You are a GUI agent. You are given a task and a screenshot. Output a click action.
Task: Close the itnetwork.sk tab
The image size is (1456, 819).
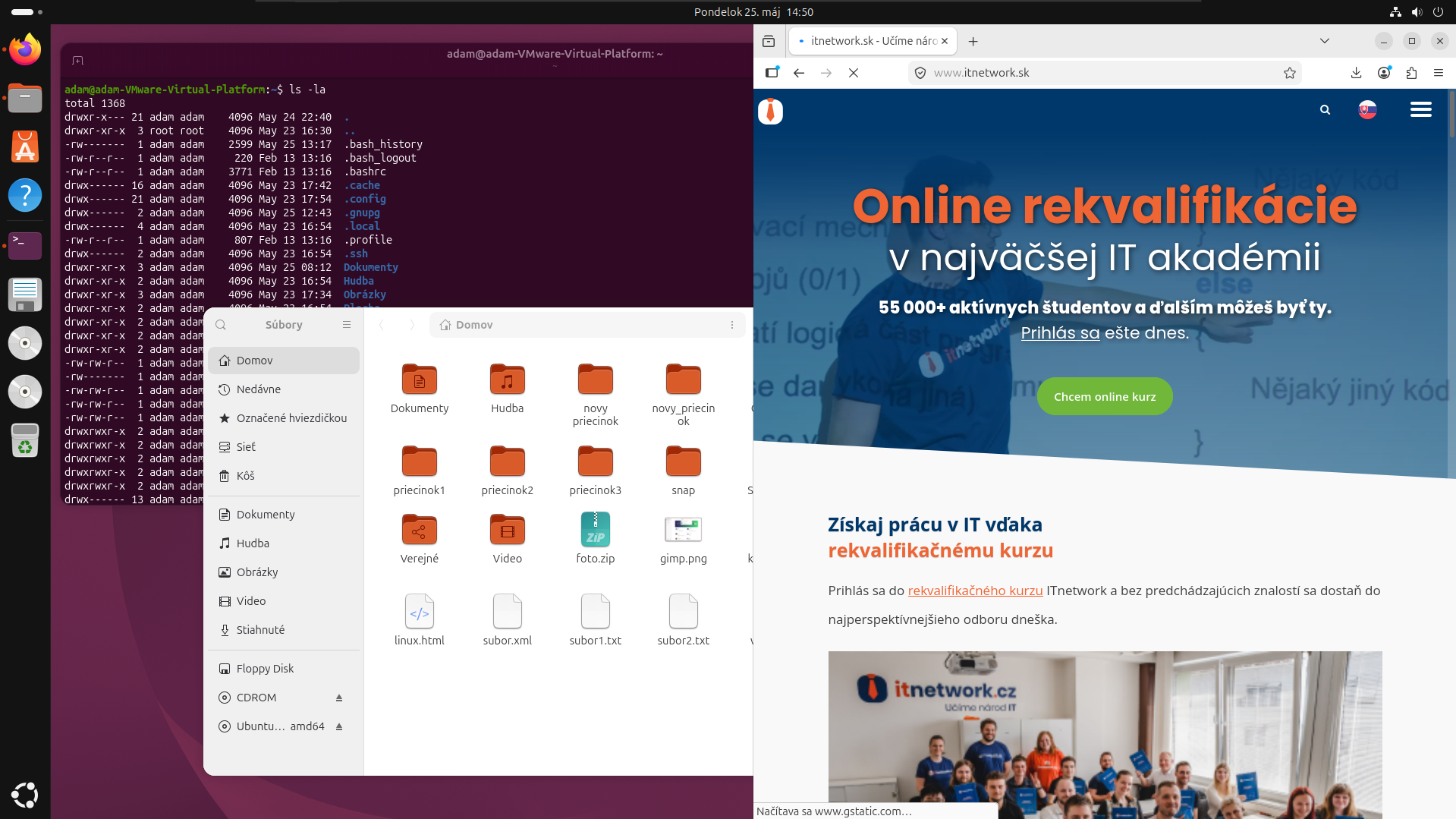click(x=945, y=41)
